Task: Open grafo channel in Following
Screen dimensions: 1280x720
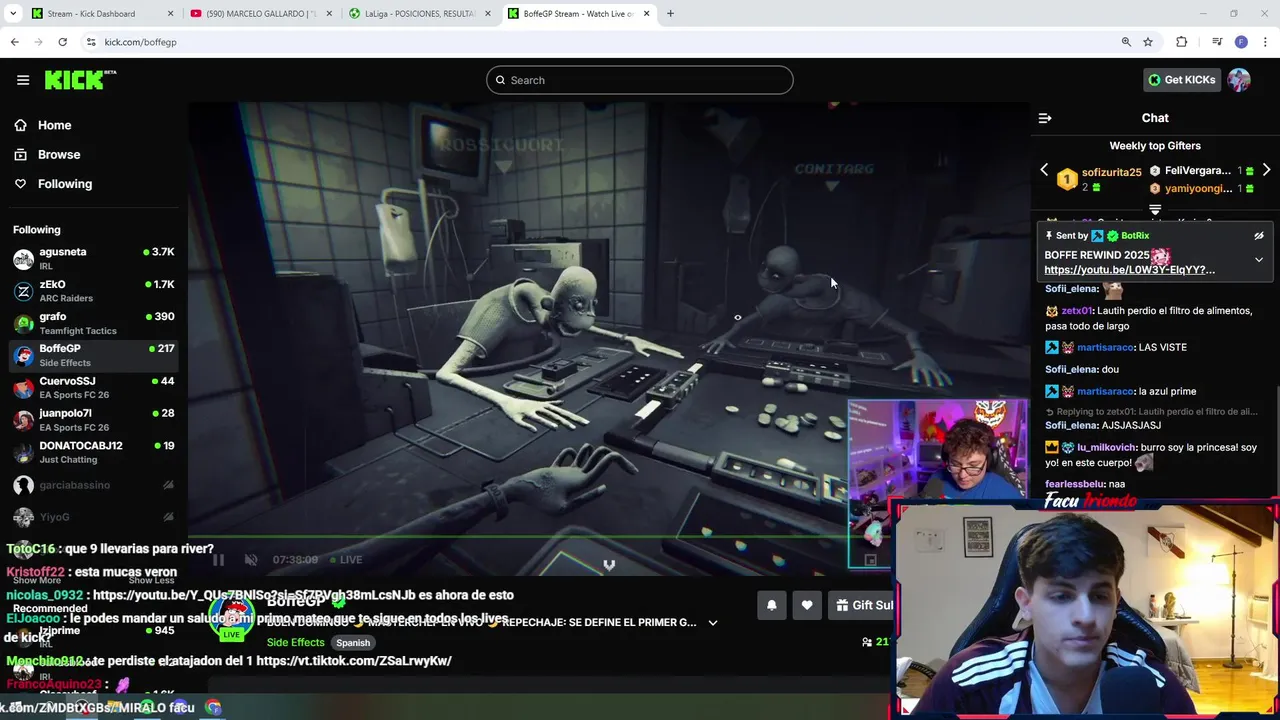Action: tap(93, 323)
